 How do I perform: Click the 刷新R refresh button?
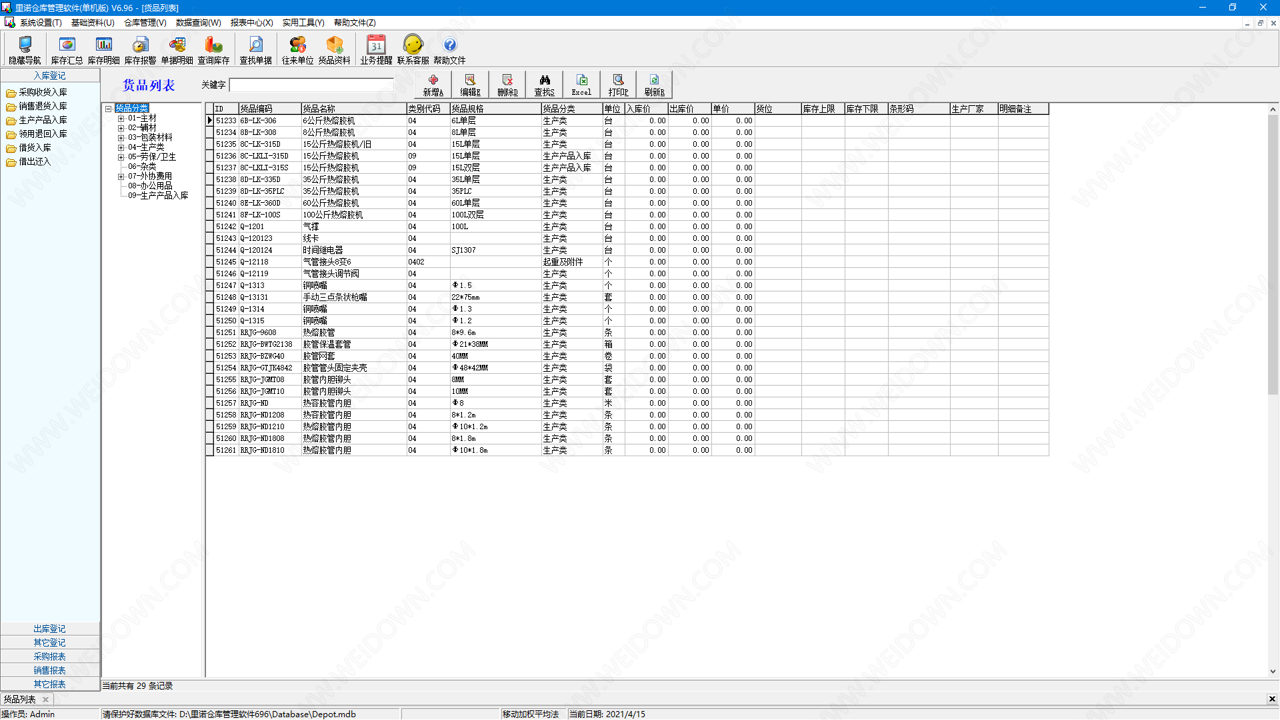(654, 85)
